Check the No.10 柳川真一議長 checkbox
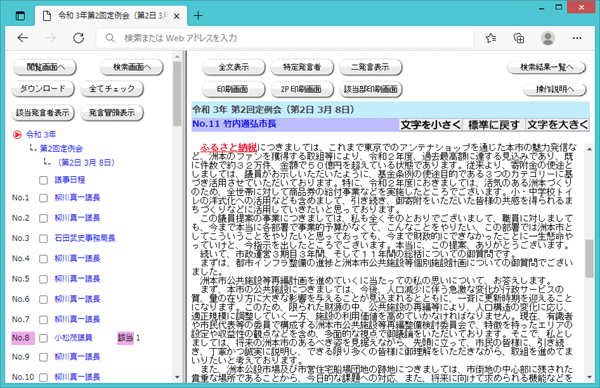 point(43,377)
